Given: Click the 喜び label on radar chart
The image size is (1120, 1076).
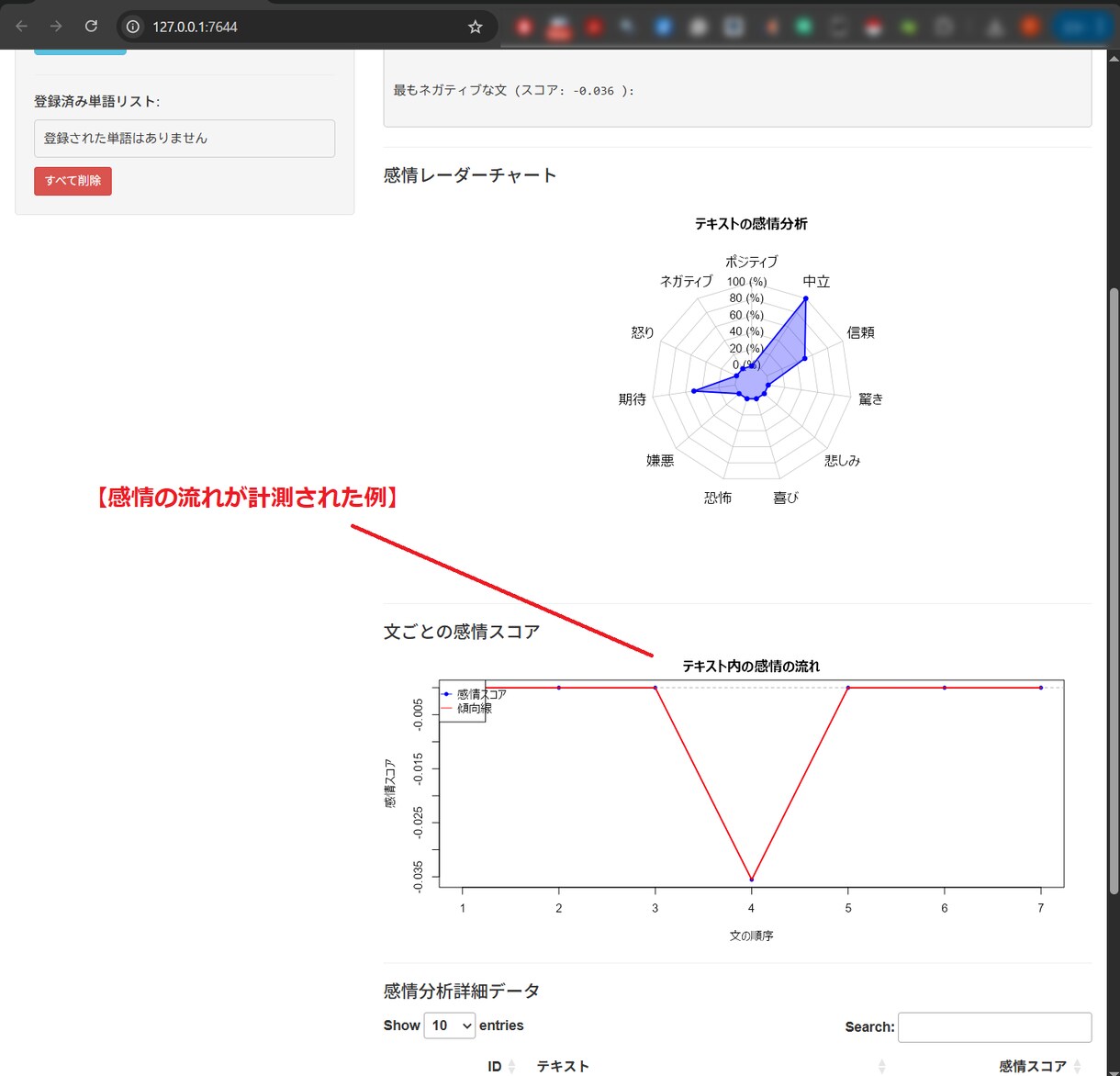Looking at the screenshot, I should 786,498.
